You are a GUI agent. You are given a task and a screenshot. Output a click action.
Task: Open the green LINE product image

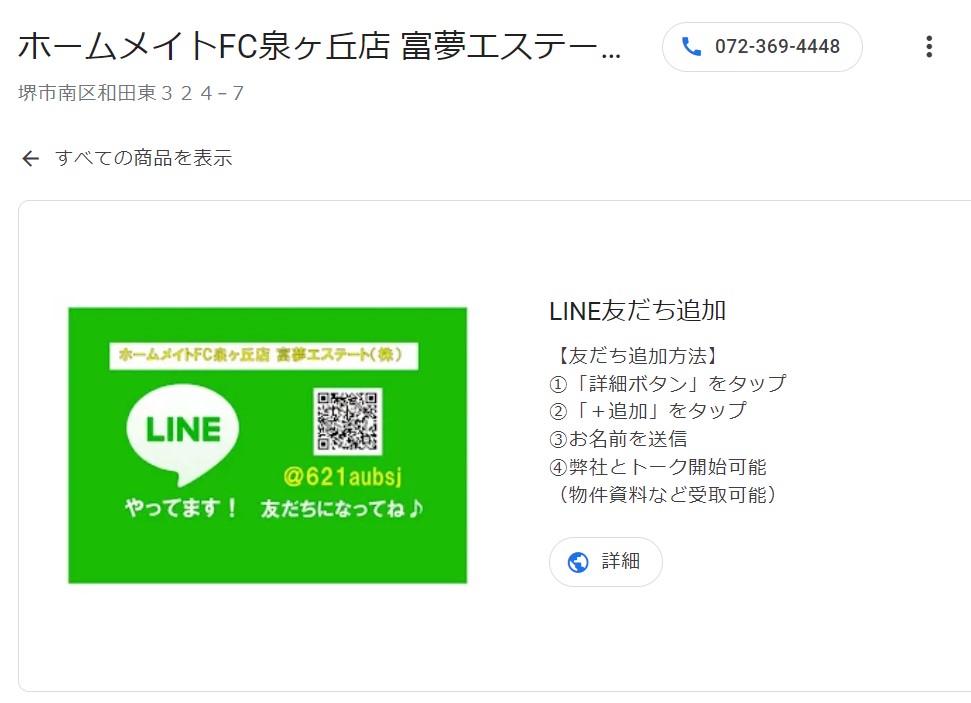[268, 445]
